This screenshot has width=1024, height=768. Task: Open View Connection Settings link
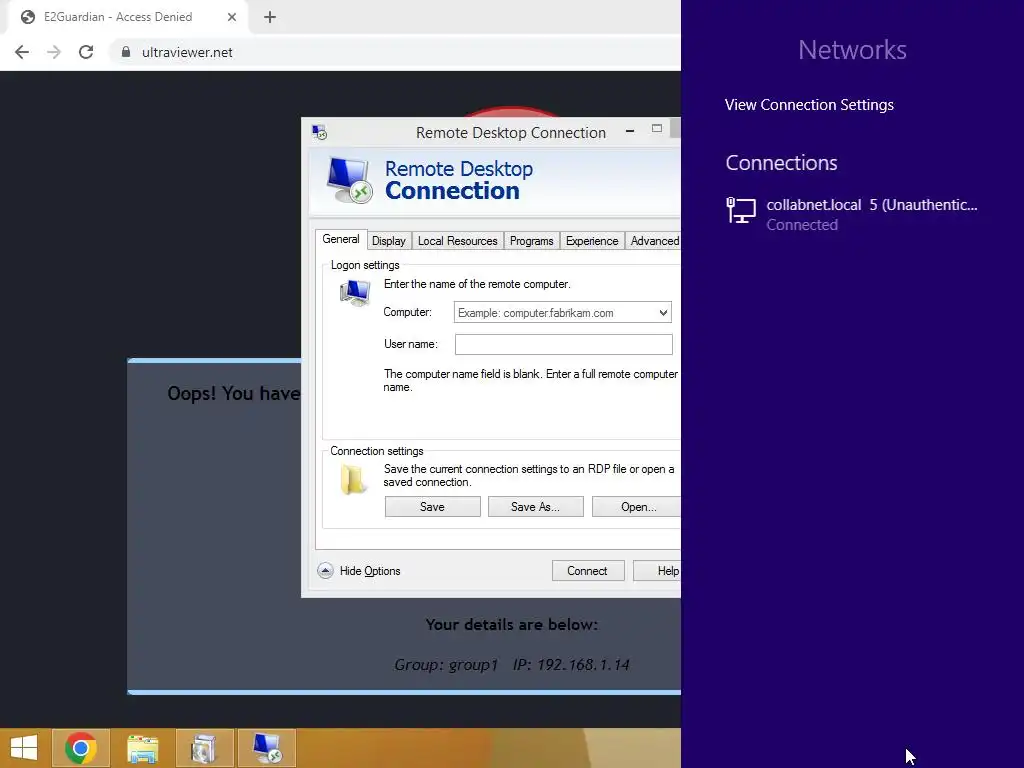[809, 104]
